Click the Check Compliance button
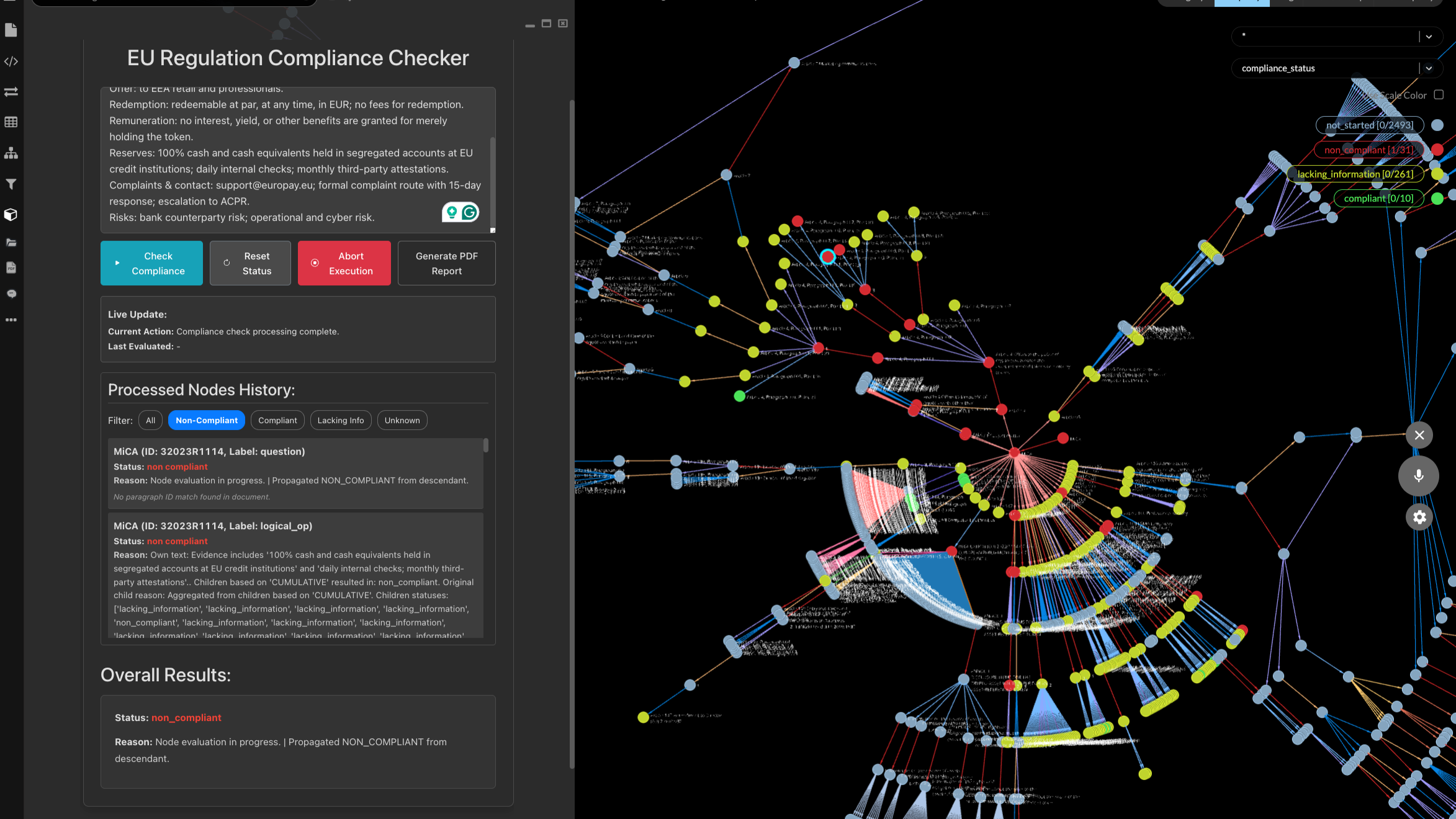 click(x=151, y=263)
